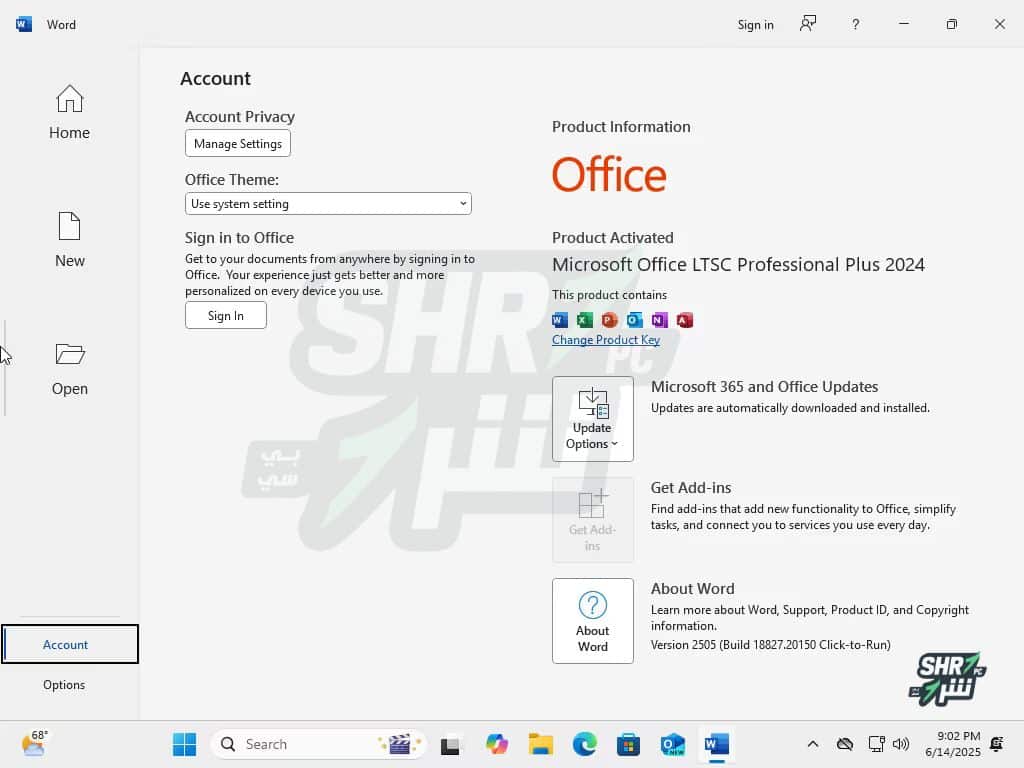Image resolution: width=1024 pixels, height=768 pixels.
Task: Click the Access icon under This product contains
Action: 684,320
